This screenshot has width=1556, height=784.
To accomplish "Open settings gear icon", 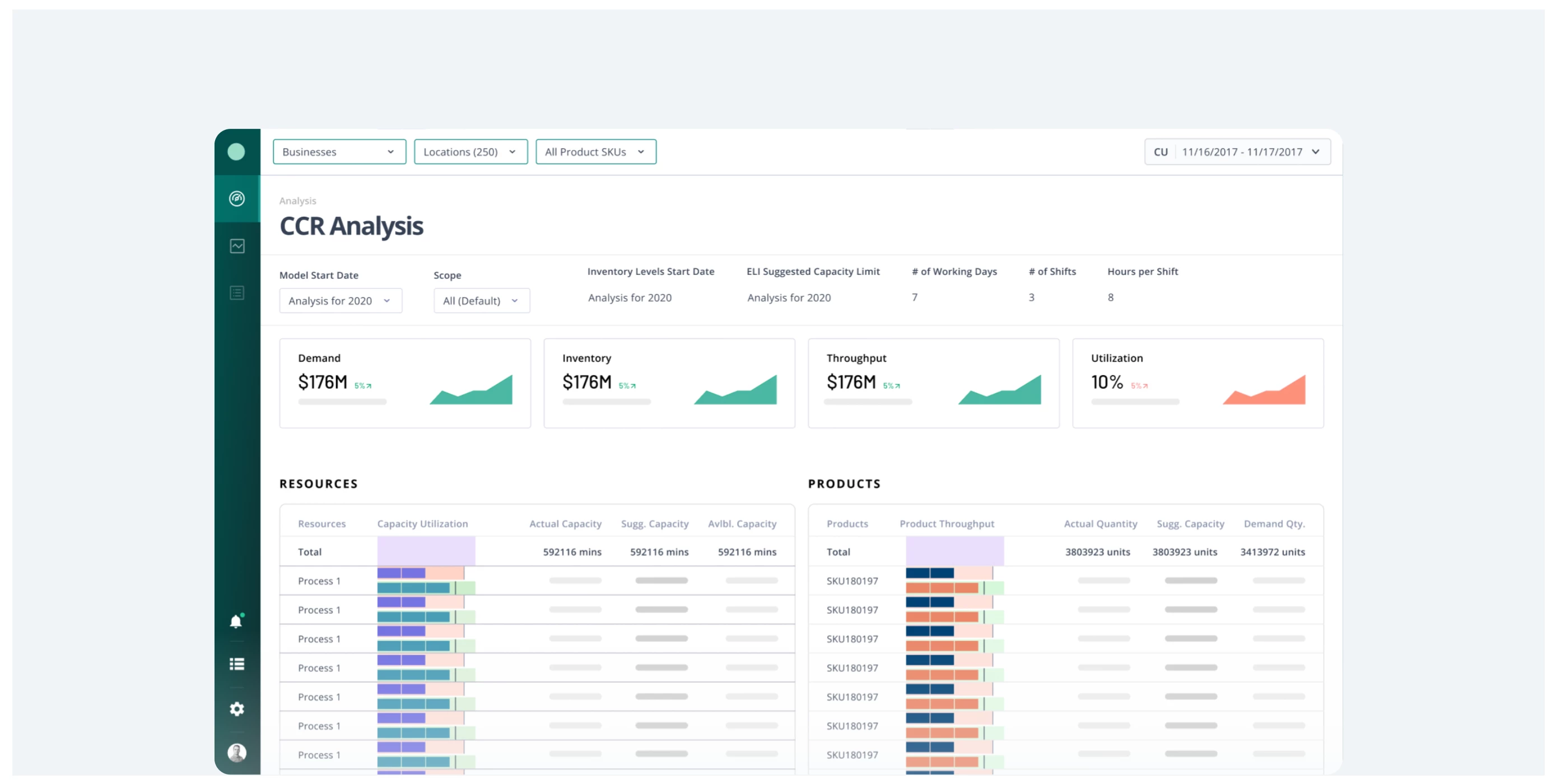I will pos(237,708).
